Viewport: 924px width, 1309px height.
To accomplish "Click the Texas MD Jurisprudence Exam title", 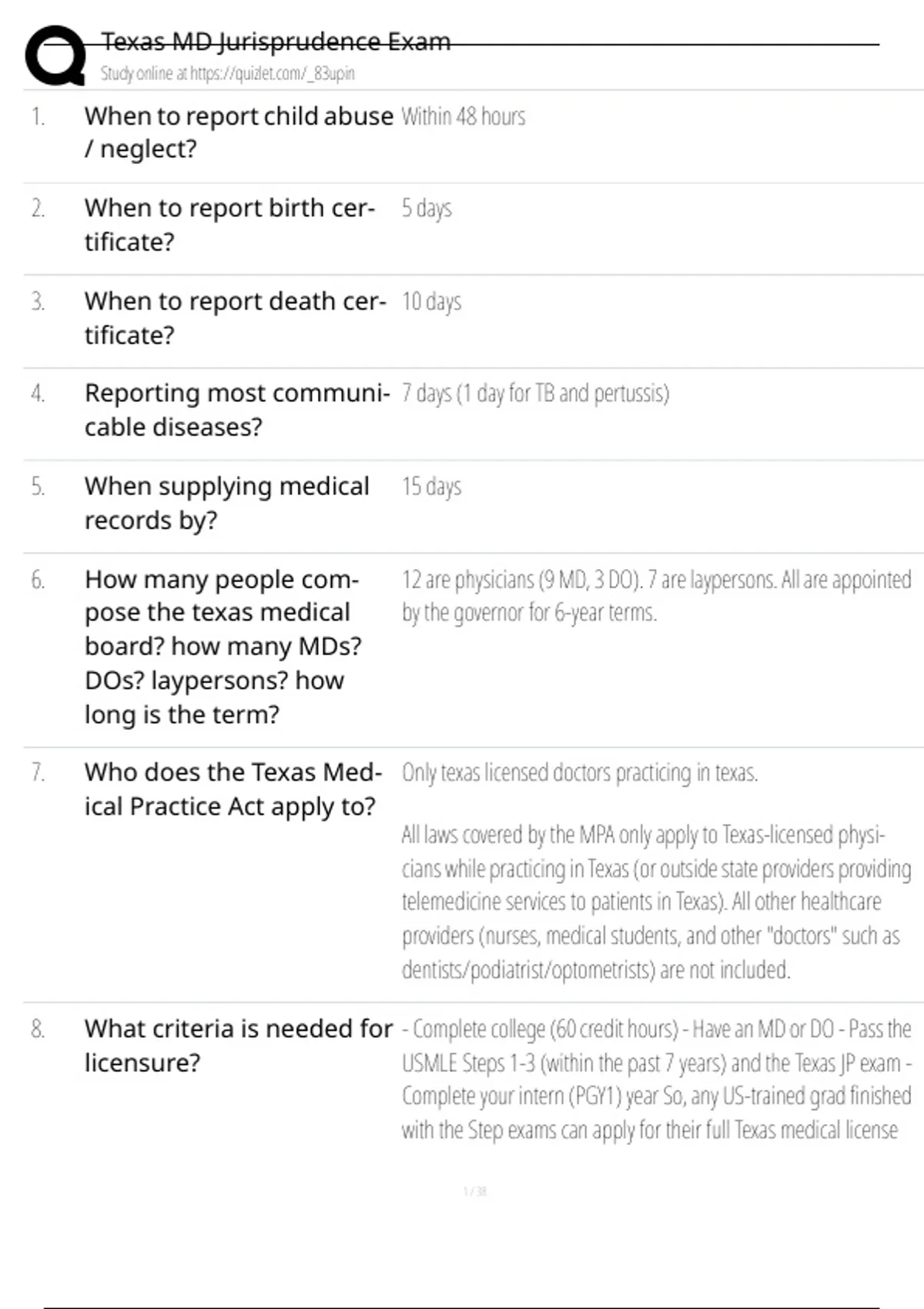I will coord(276,42).
